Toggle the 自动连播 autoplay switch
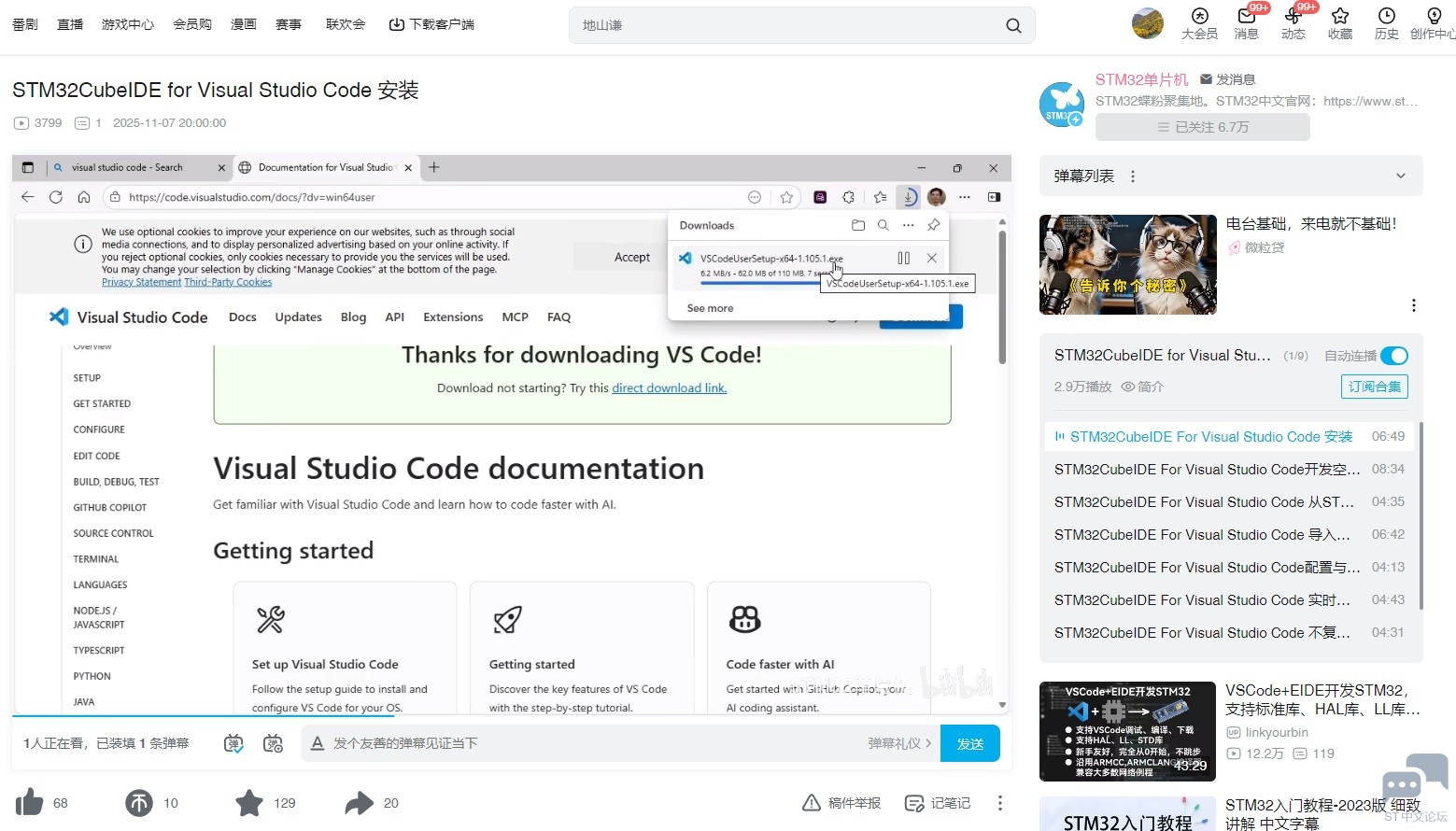 point(1394,356)
